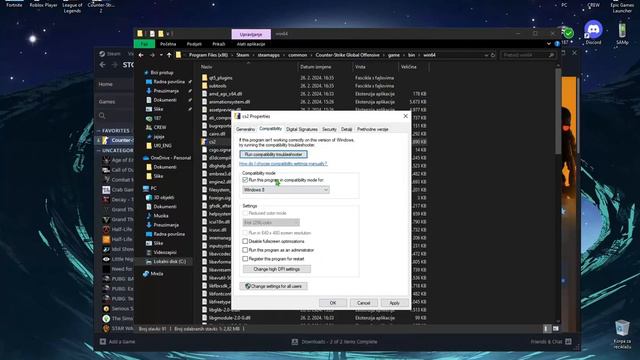Screen dimensions: 640x360
Task: Click Add a Game in Steam
Action: click(x=118, y=342)
